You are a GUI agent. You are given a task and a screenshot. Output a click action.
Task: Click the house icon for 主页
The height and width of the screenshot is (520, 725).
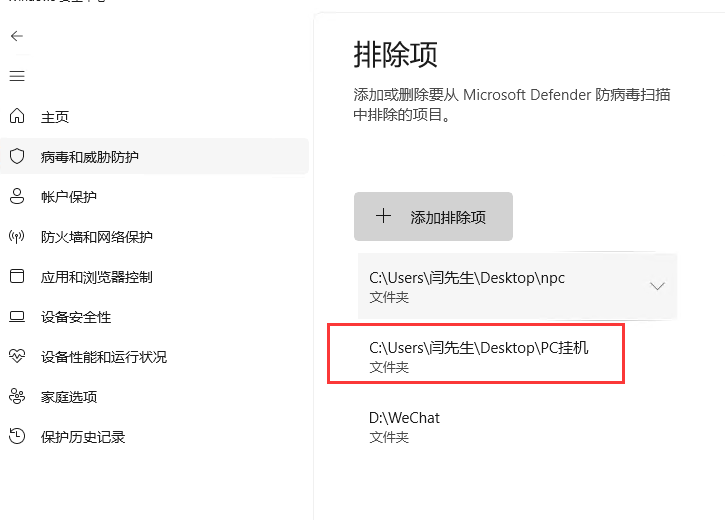click(16, 117)
